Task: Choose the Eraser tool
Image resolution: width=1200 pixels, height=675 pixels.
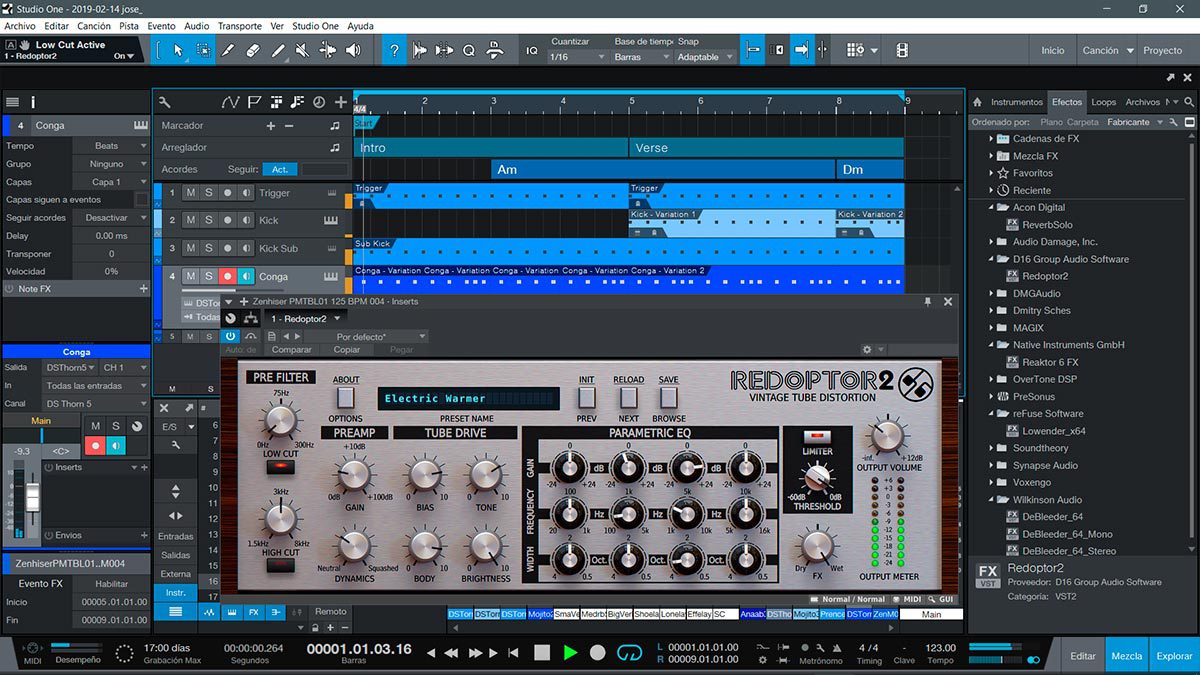Action: coord(252,50)
